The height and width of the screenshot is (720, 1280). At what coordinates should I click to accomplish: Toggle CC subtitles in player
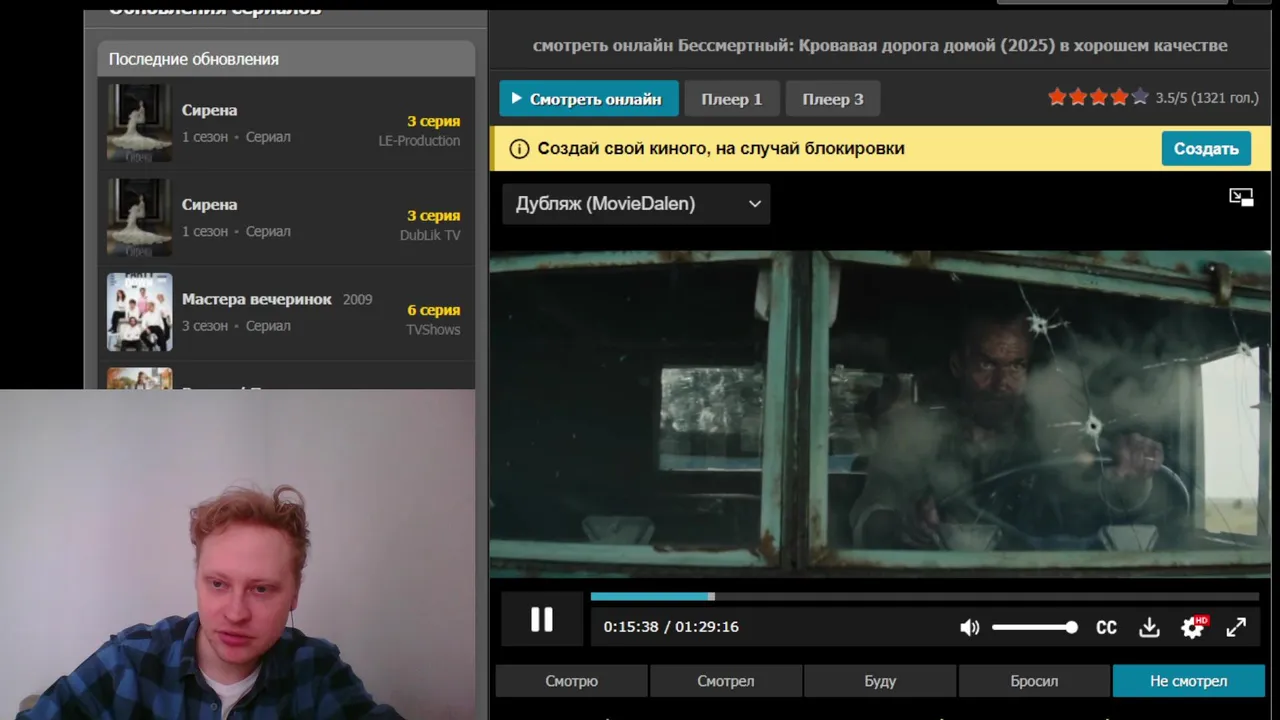(x=1106, y=628)
